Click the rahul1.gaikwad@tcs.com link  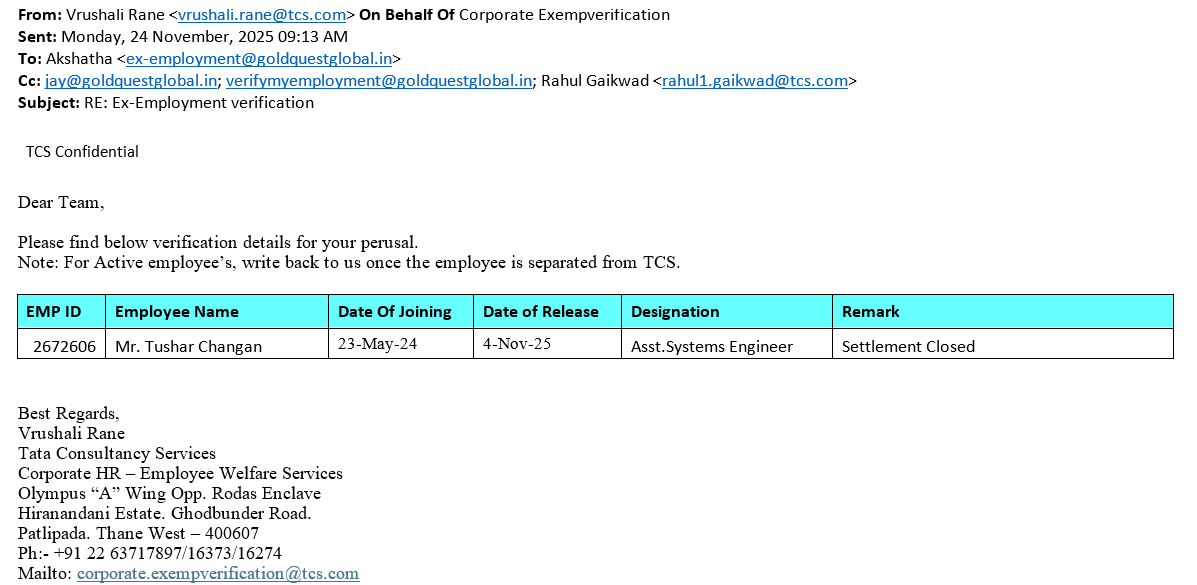(754, 81)
